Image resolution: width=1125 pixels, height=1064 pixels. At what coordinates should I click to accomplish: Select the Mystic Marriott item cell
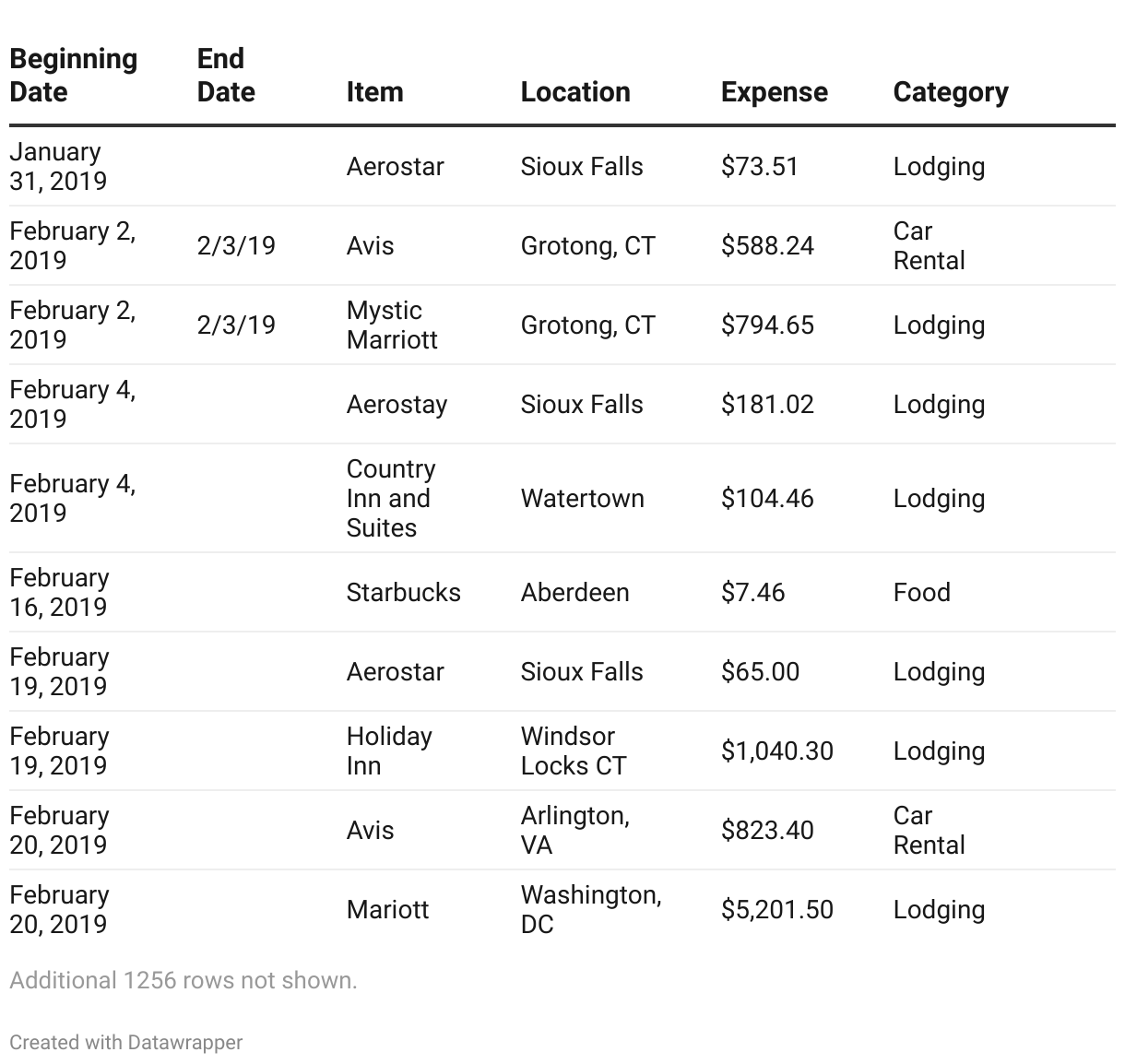[392, 325]
